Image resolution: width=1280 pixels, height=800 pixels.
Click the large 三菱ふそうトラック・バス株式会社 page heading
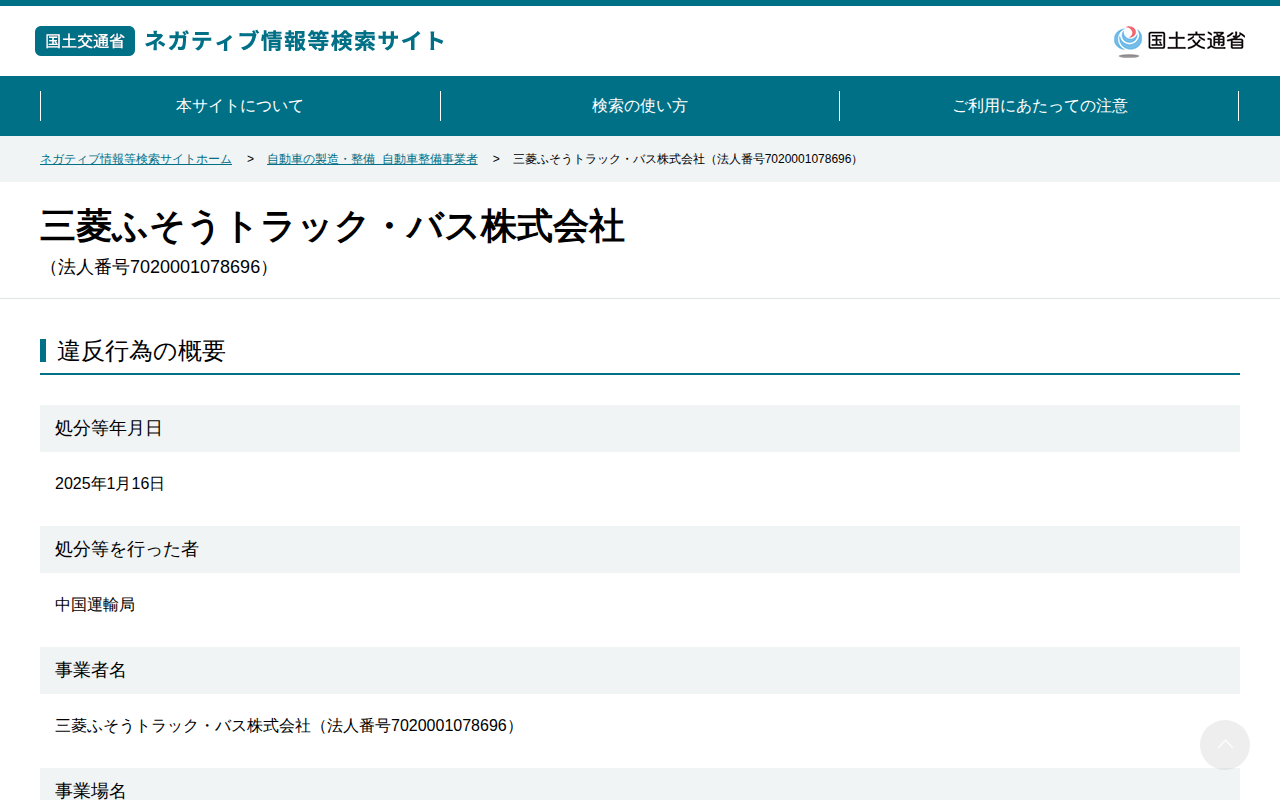coord(332,227)
